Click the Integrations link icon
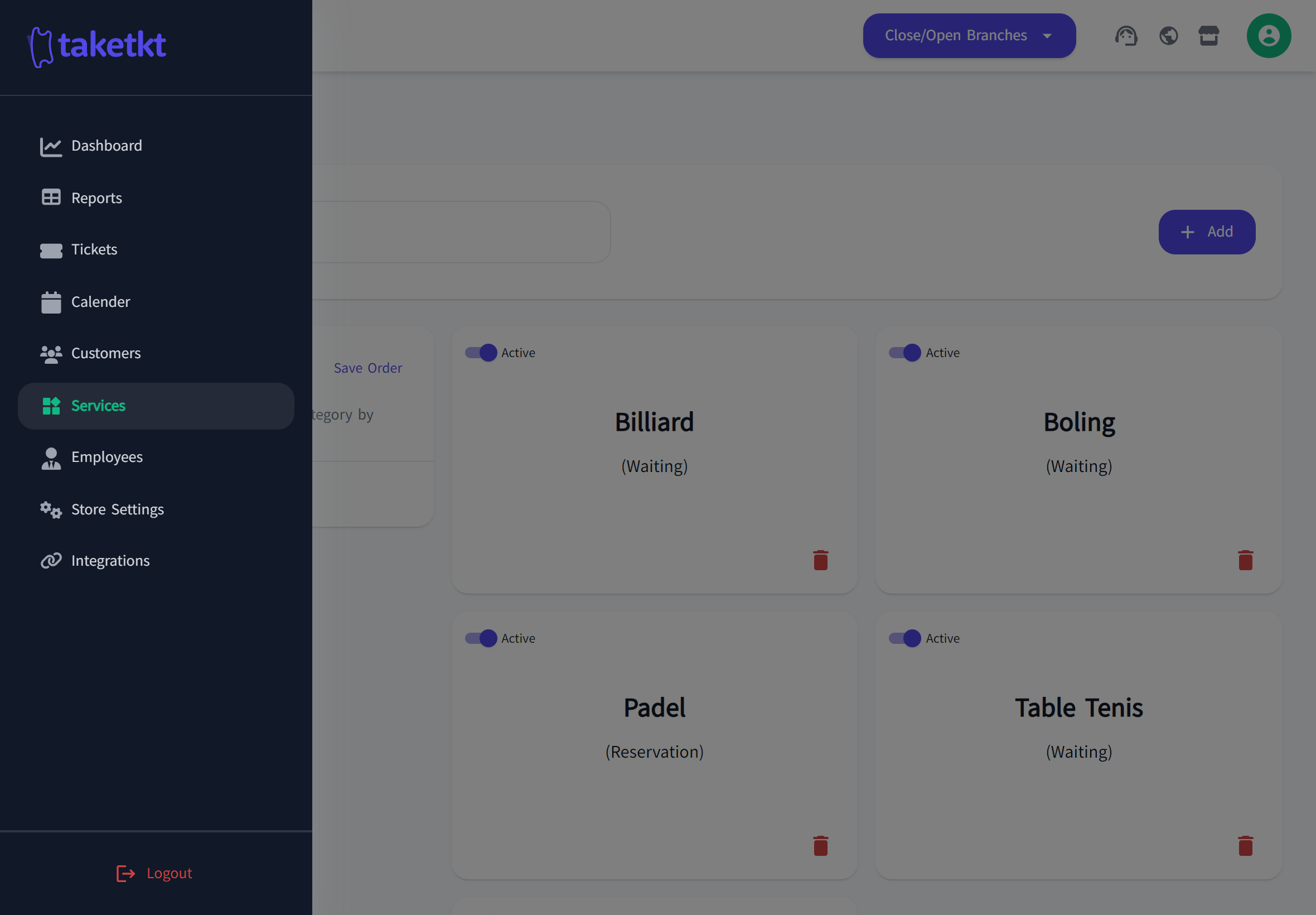 tap(51, 561)
